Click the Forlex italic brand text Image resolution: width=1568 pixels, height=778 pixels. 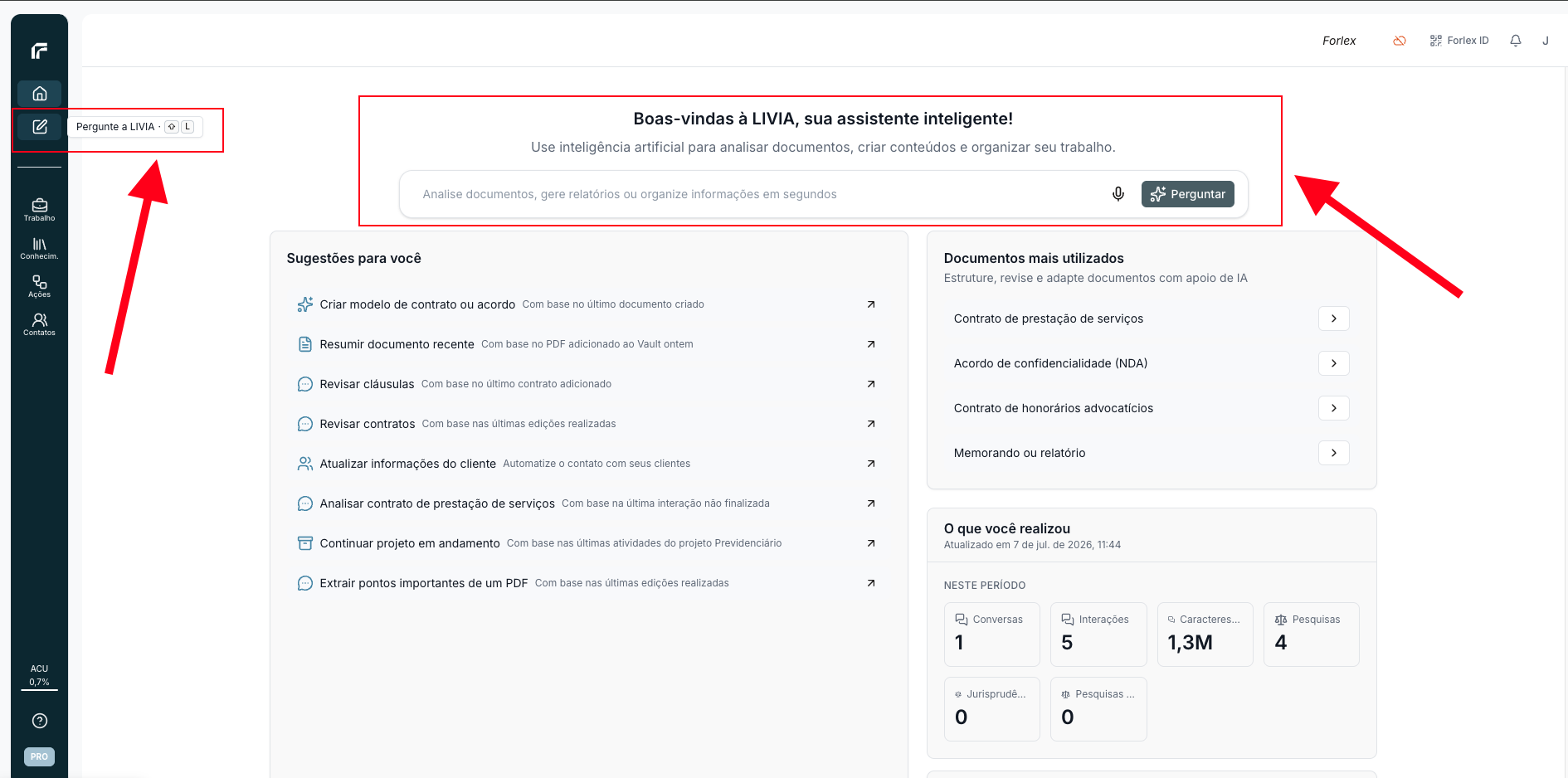click(x=1339, y=41)
